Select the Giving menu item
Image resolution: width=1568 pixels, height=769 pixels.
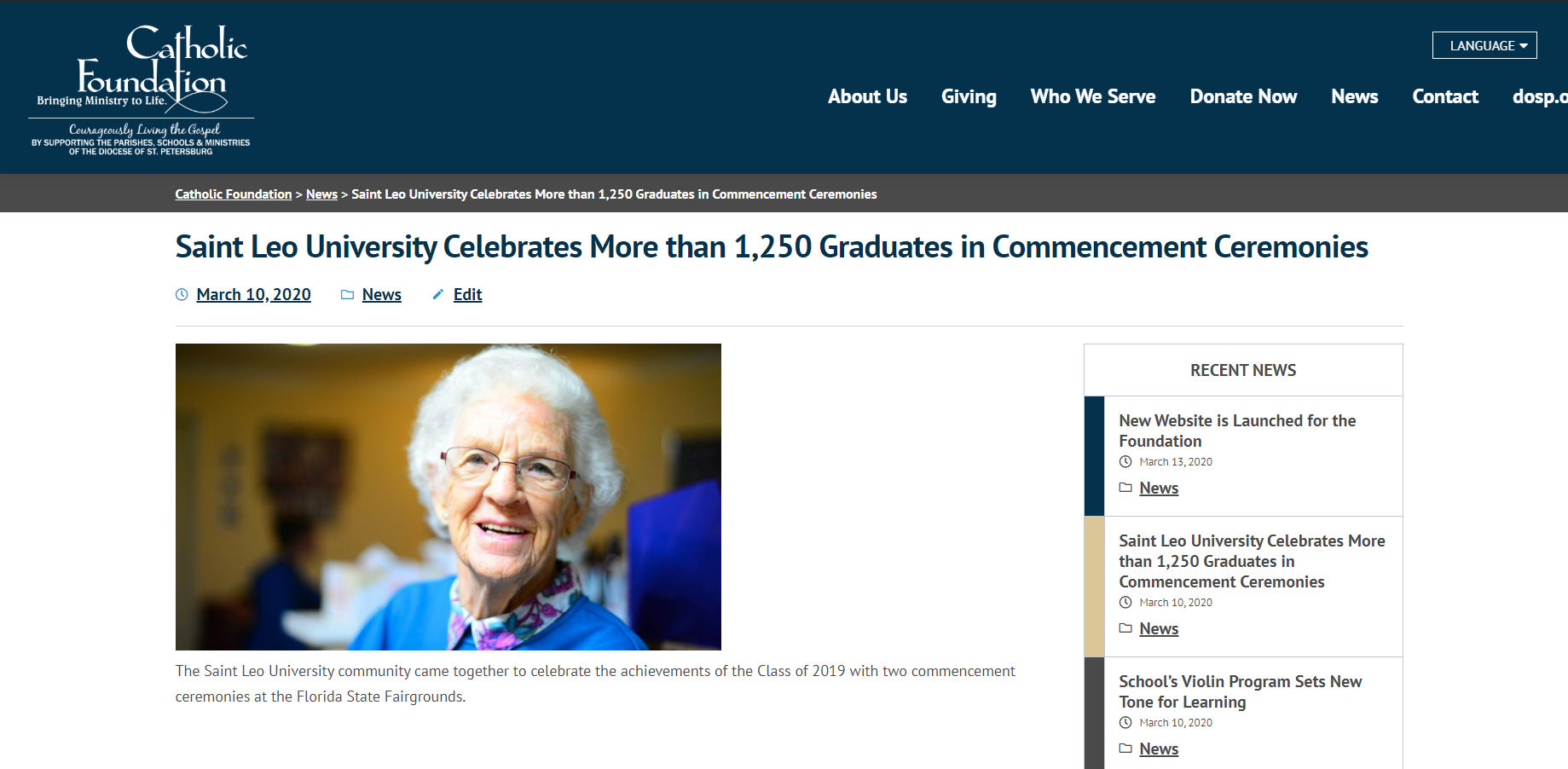coord(969,97)
